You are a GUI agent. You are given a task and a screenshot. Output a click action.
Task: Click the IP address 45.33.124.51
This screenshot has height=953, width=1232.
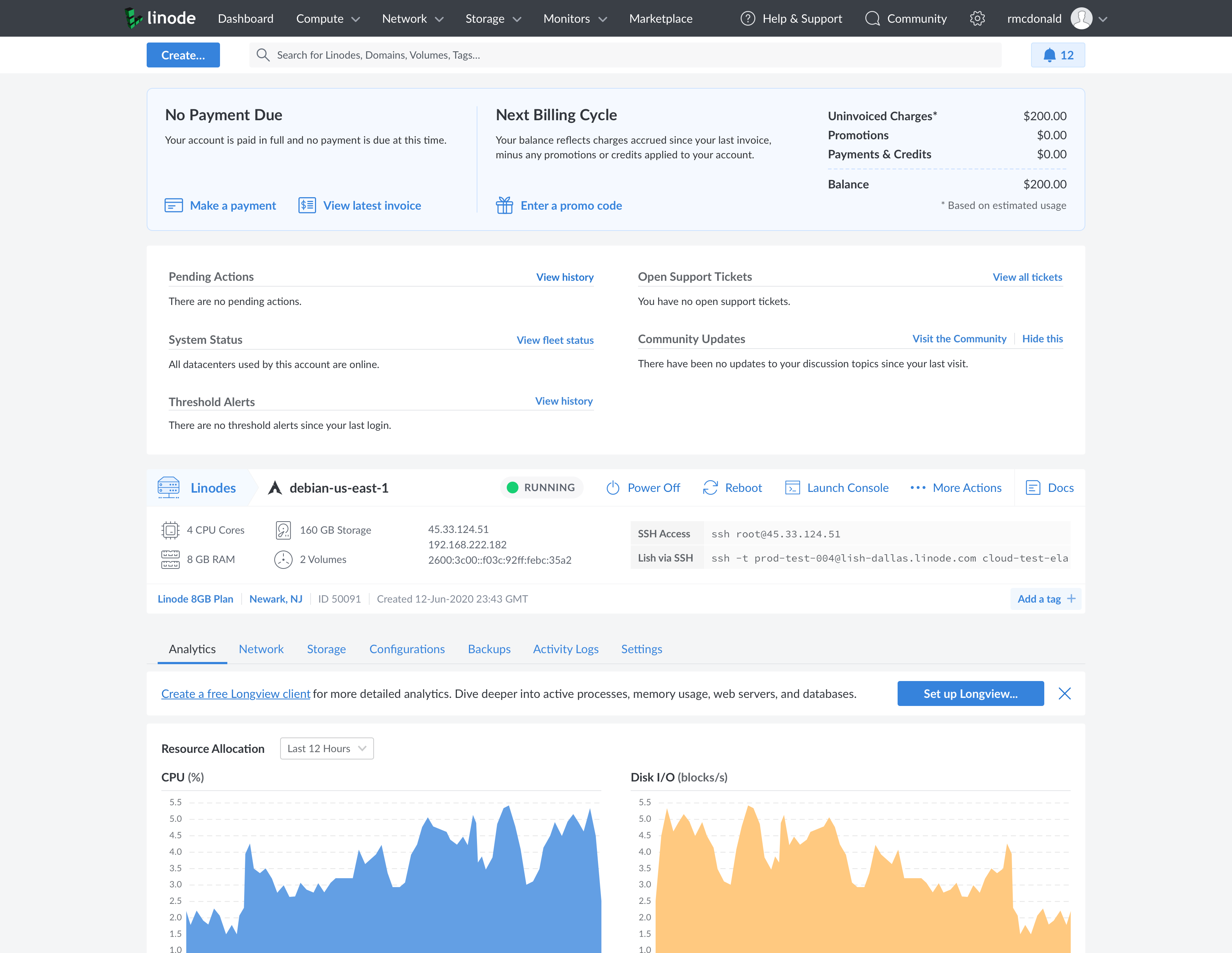458,529
